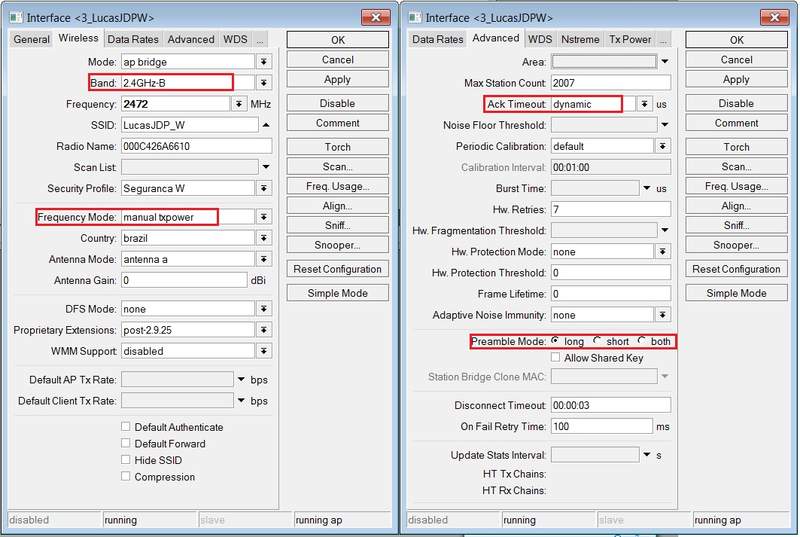Viewport: 800px width, 537px height.
Task: Click OK in the left window
Action: pos(338,40)
